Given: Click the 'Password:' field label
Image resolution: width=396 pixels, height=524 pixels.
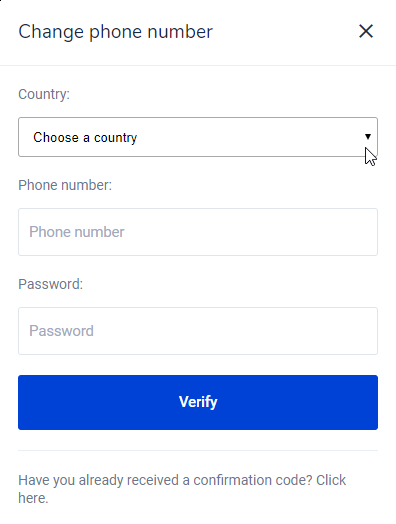Looking at the screenshot, I should 50,284.
